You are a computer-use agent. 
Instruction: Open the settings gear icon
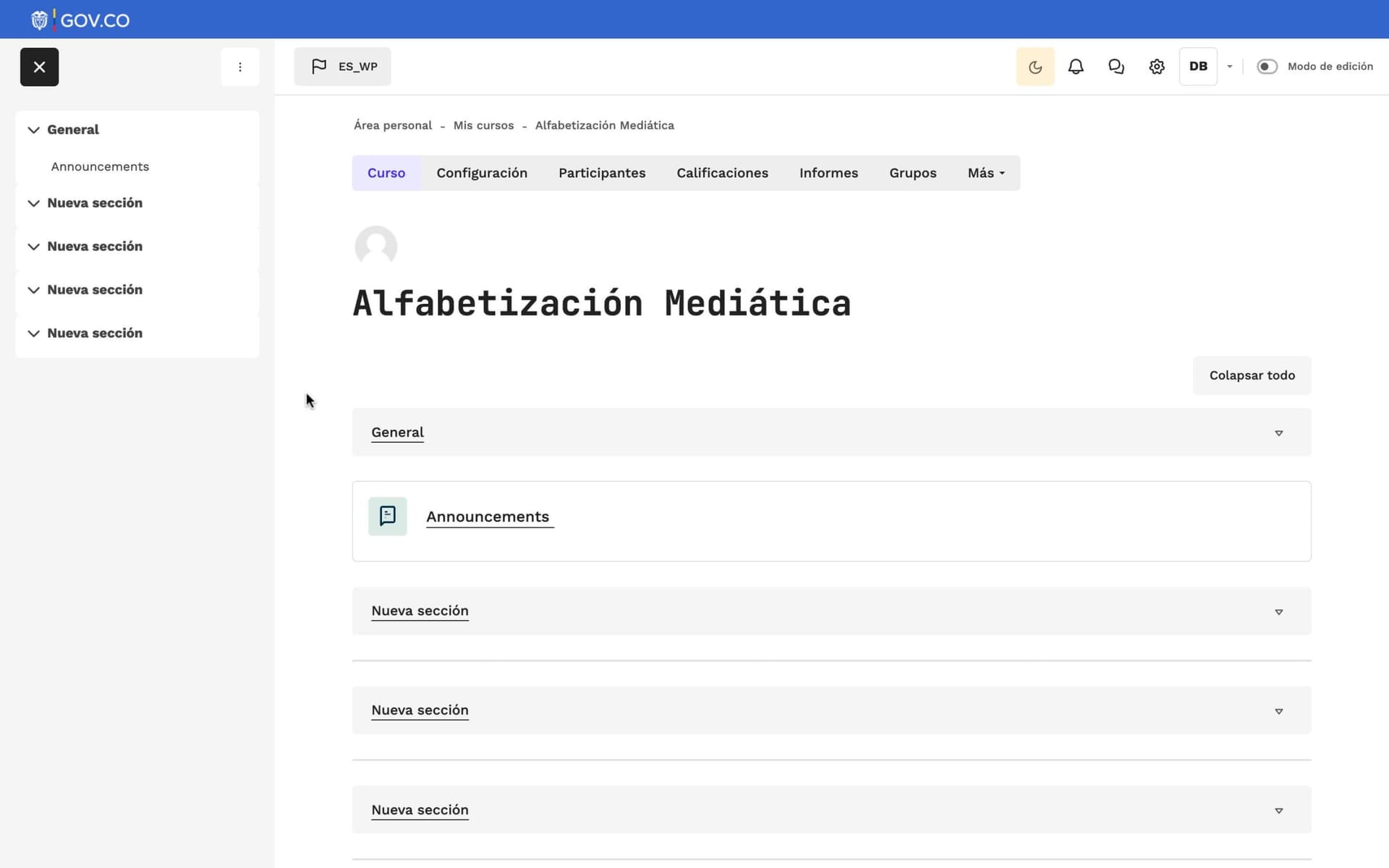[x=1156, y=67]
